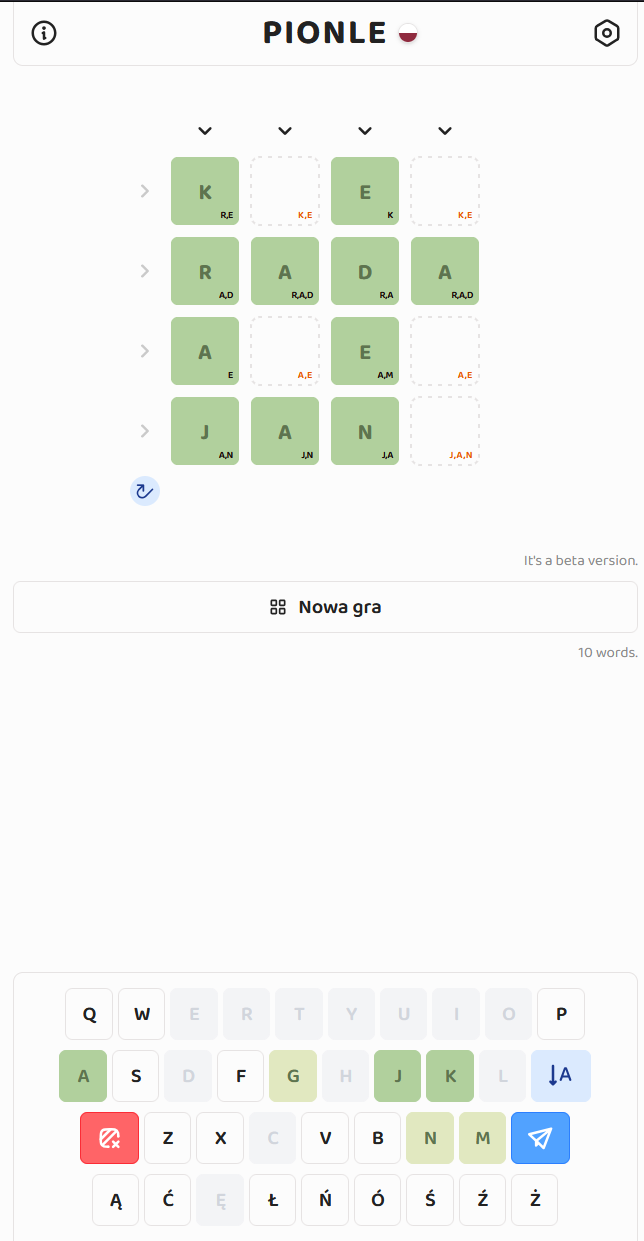Screen dimensions: 644x1241
Task: Click the blue circular refresh icon
Action: point(145,491)
